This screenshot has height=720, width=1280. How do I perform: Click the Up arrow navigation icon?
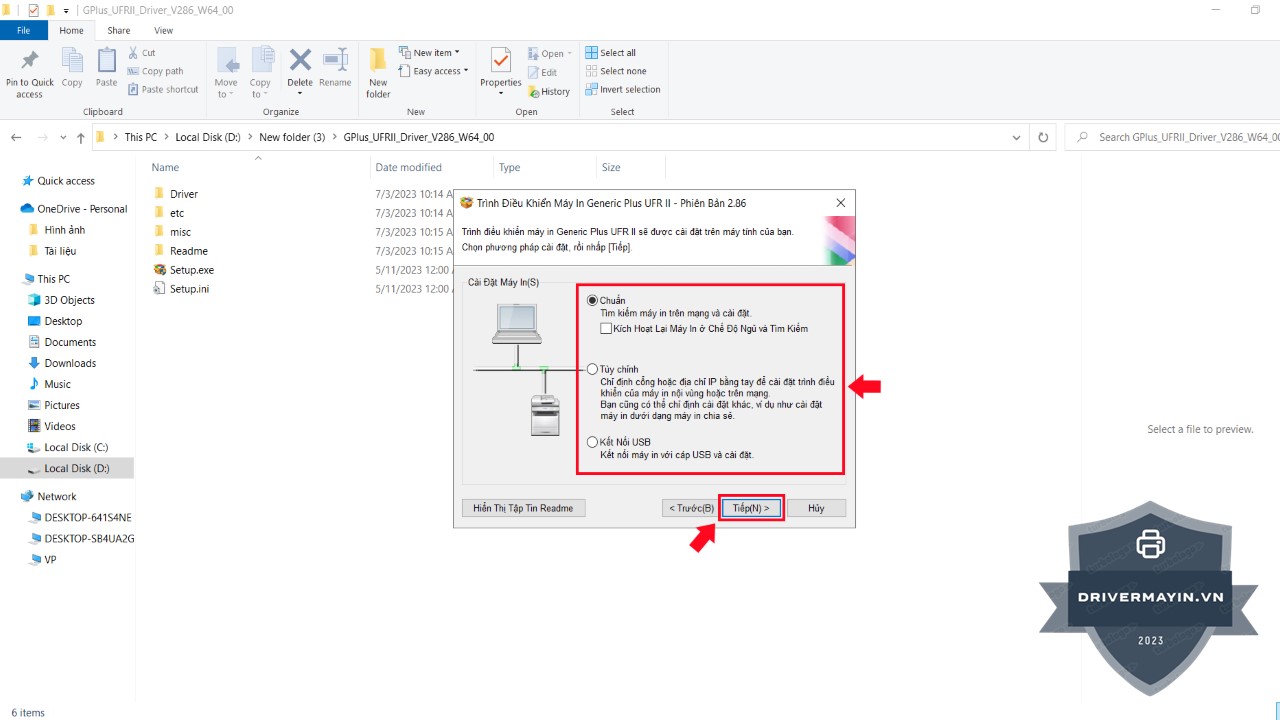click(x=81, y=138)
